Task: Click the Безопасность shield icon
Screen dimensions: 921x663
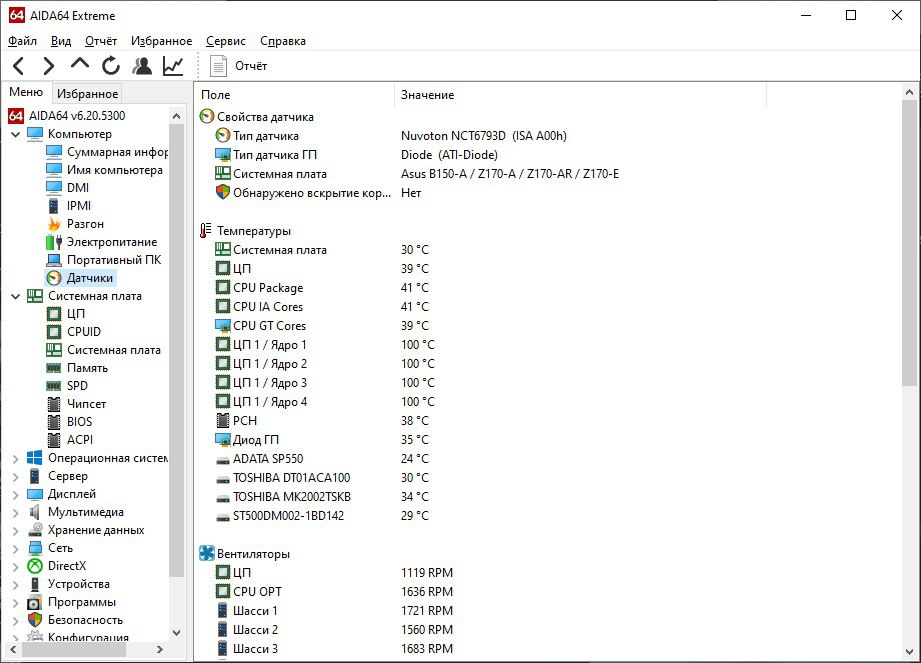Action: click(35, 620)
